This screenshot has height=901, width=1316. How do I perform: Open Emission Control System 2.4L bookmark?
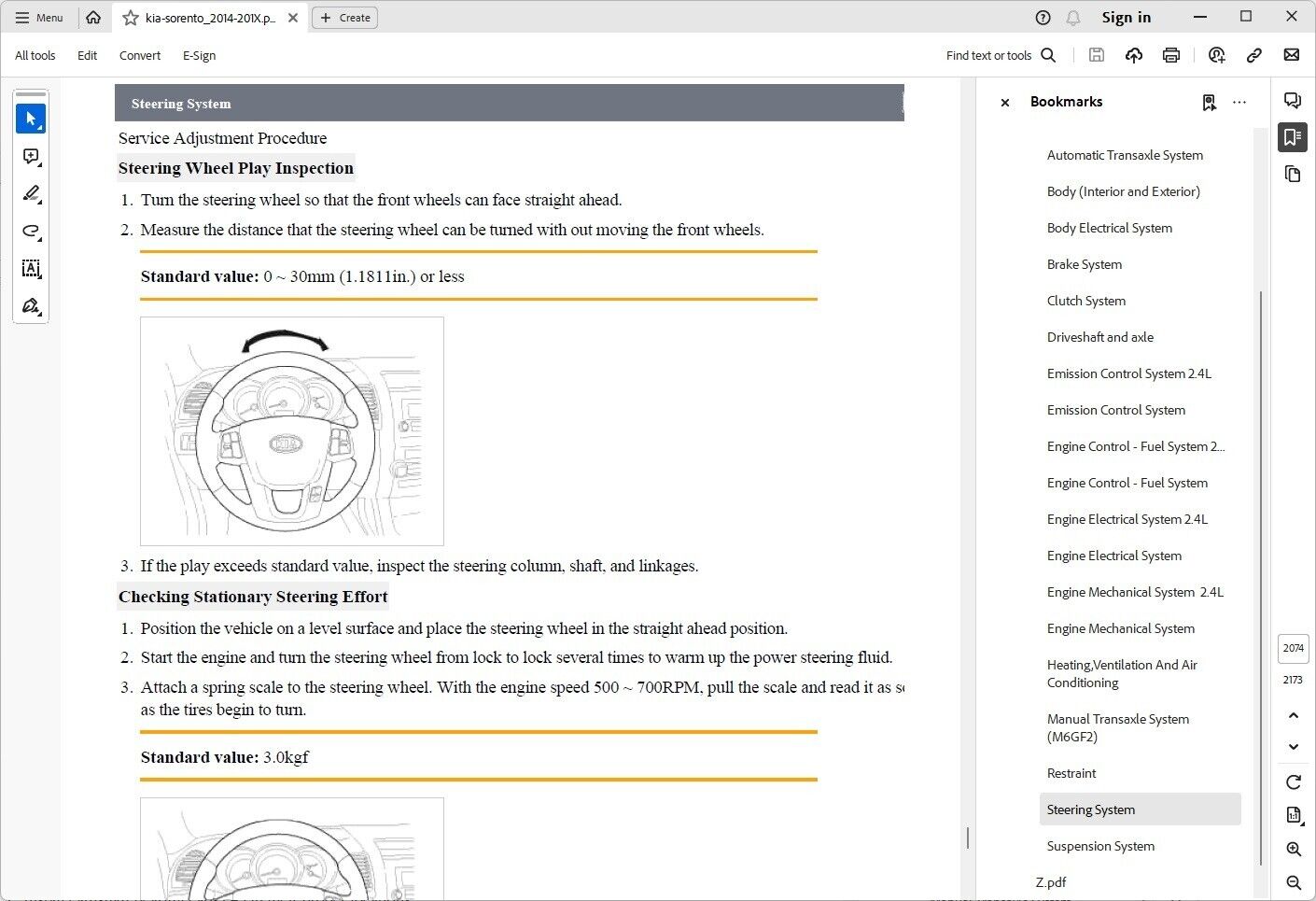tap(1129, 373)
